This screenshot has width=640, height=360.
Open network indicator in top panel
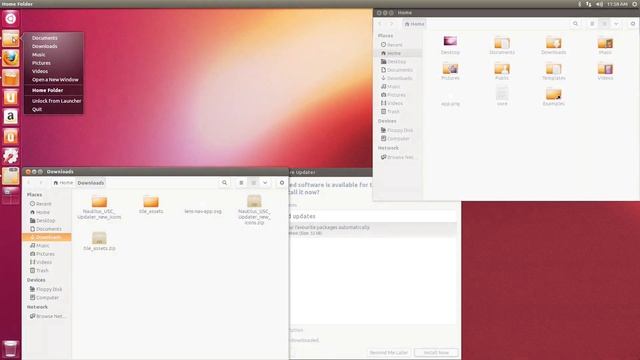click(589, 4)
